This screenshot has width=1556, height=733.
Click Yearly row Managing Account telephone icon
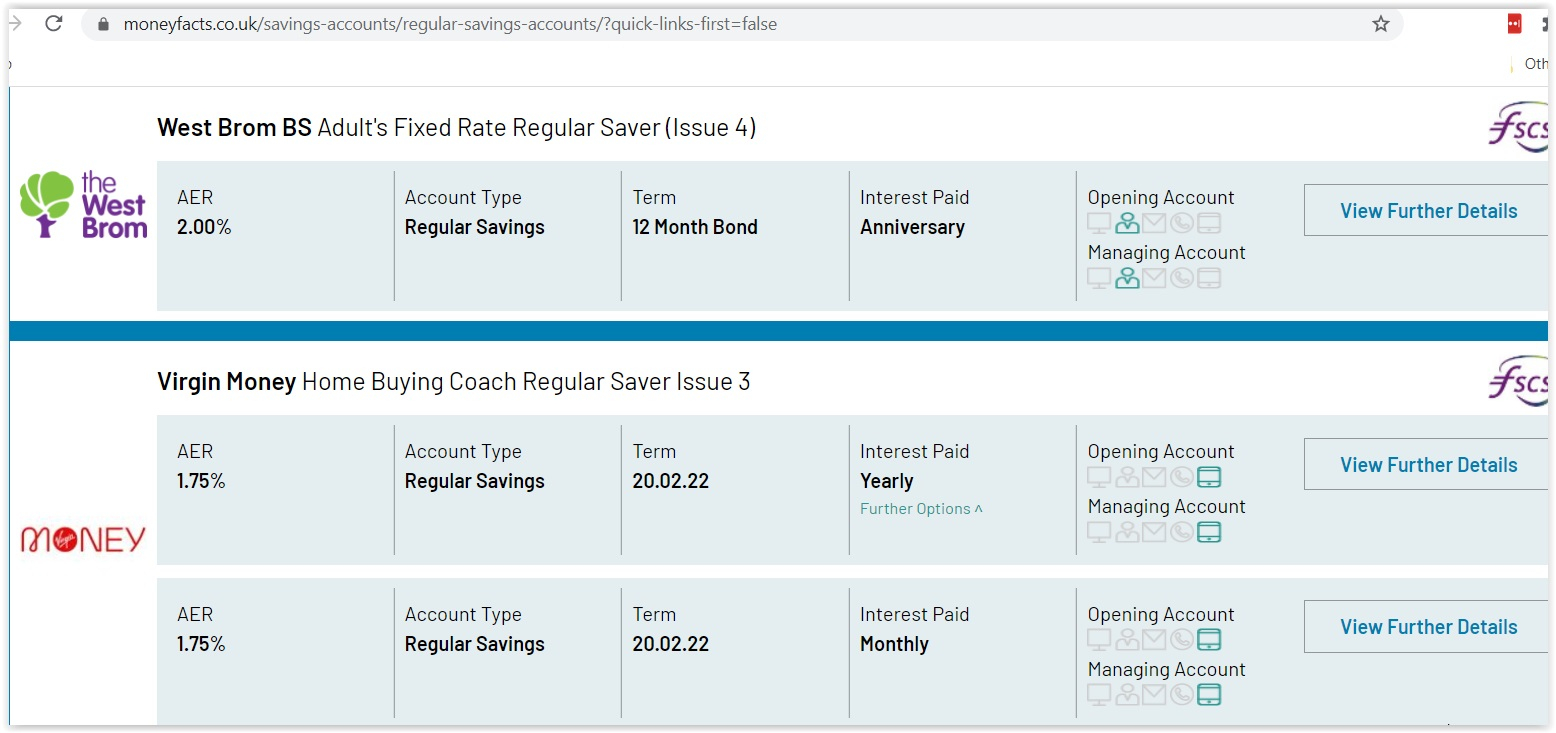1182,533
